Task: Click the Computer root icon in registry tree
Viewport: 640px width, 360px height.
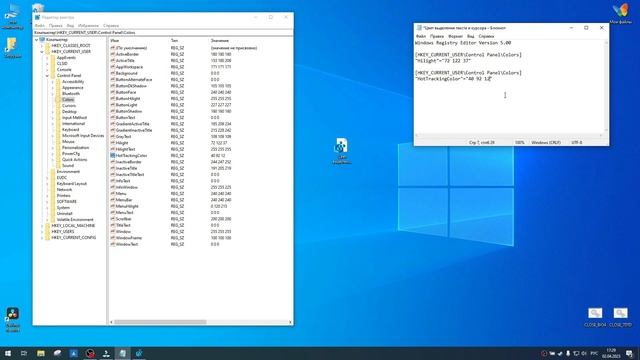Action: pos(42,40)
